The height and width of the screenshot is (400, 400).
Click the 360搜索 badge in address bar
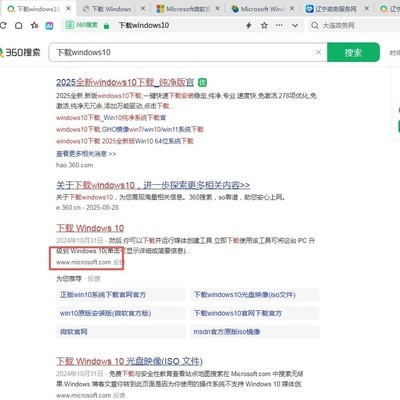tap(82, 25)
